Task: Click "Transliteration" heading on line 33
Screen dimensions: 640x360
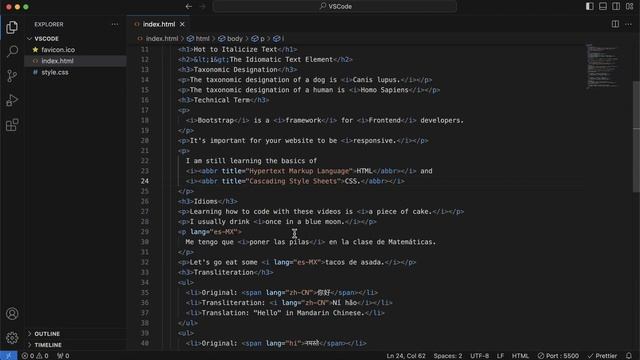Action: 224,272
